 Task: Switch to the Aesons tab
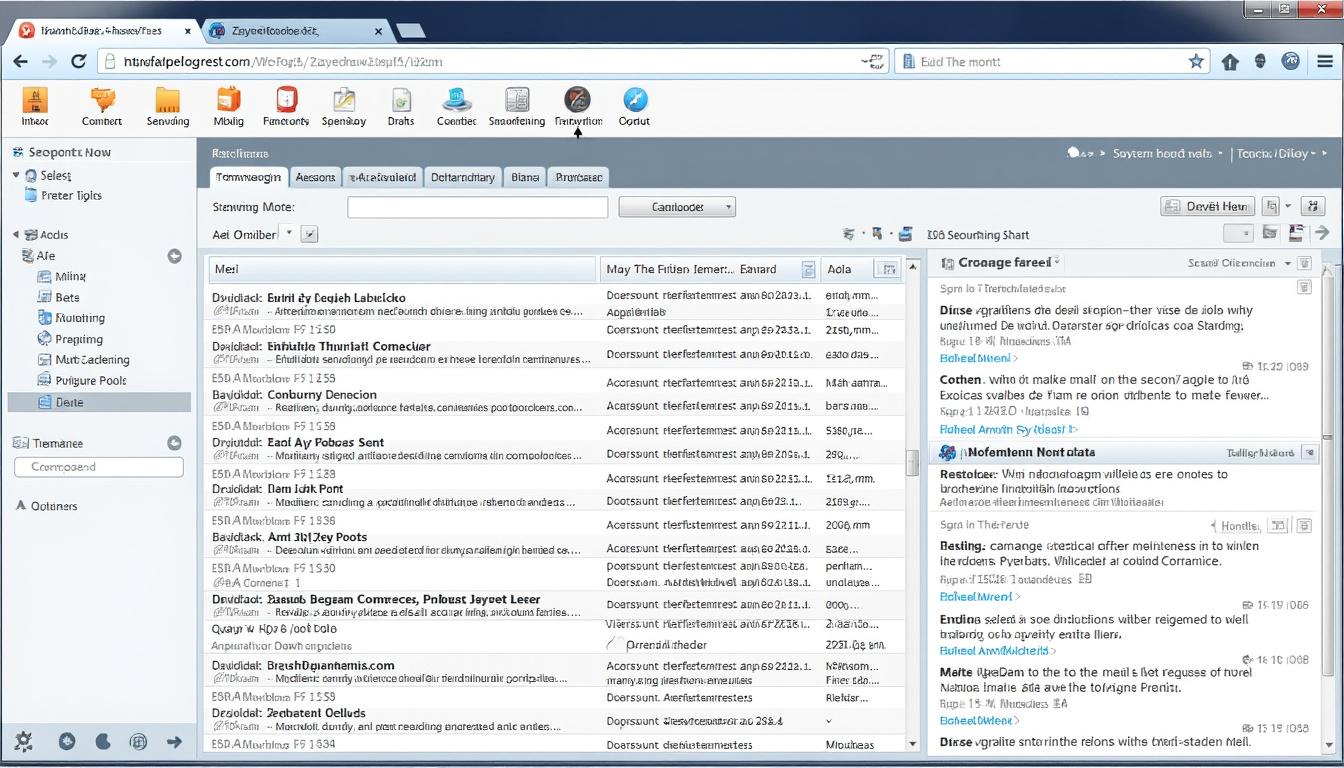[x=315, y=177]
